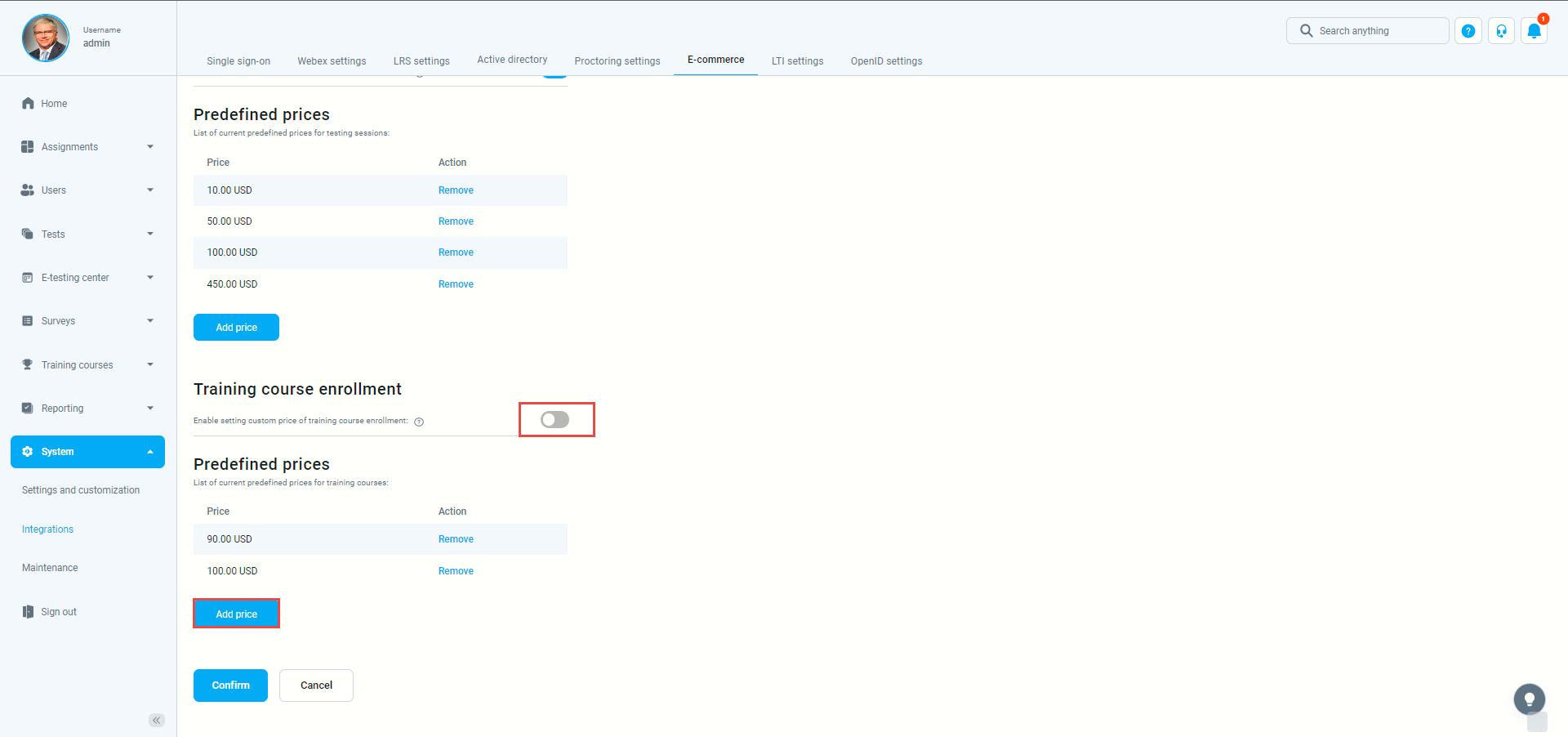Click the blue help question mark icon

click(x=1468, y=31)
